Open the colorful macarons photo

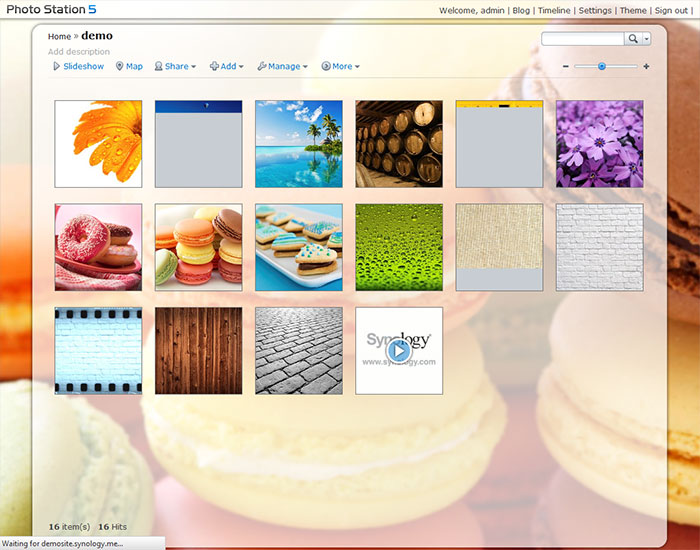[199, 247]
